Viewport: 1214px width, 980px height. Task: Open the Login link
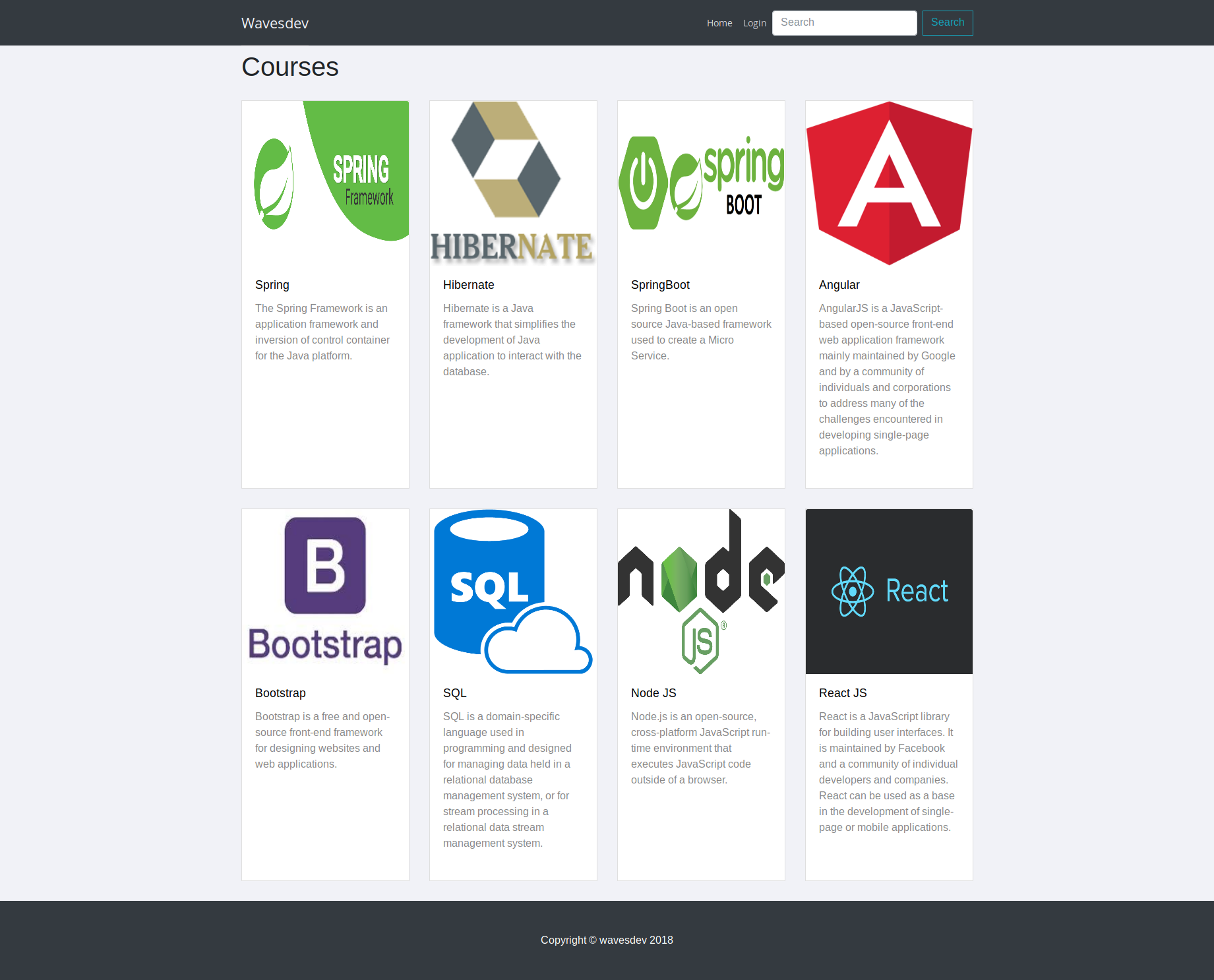tap(754, 23)
